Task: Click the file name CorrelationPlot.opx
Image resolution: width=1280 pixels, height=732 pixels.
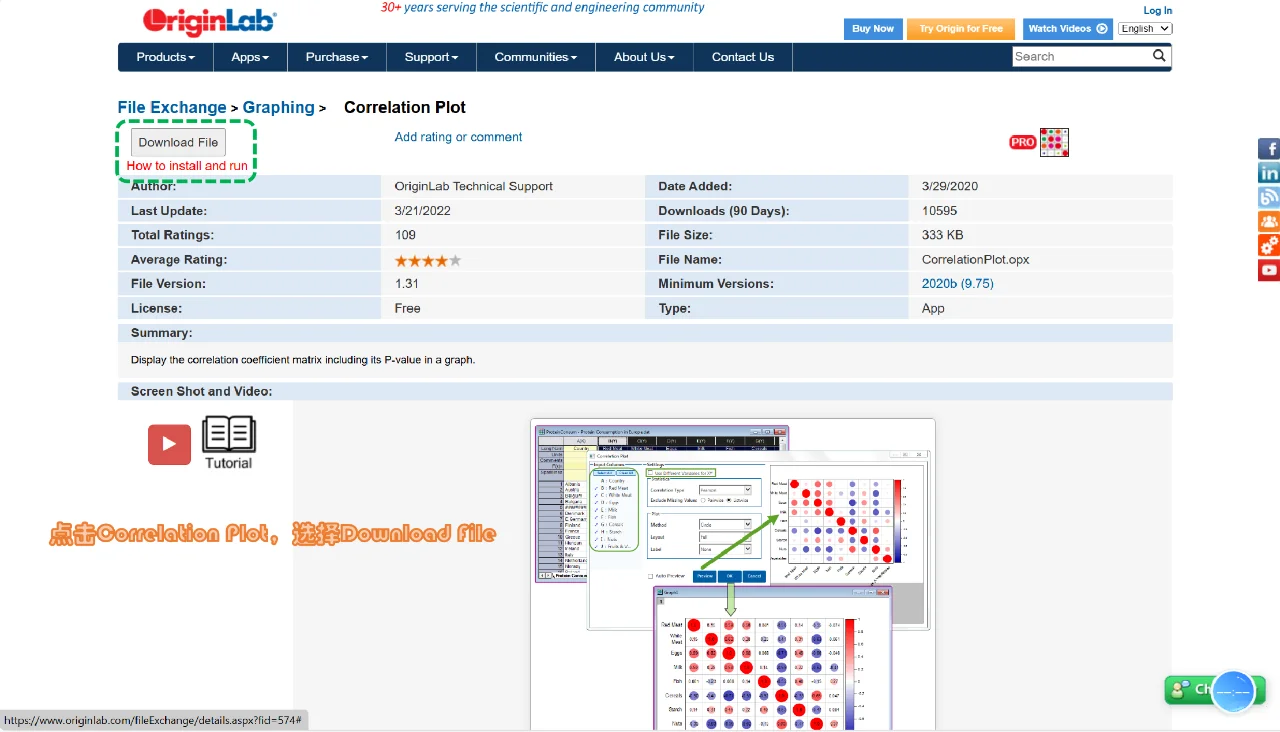Action: (976, 260)
